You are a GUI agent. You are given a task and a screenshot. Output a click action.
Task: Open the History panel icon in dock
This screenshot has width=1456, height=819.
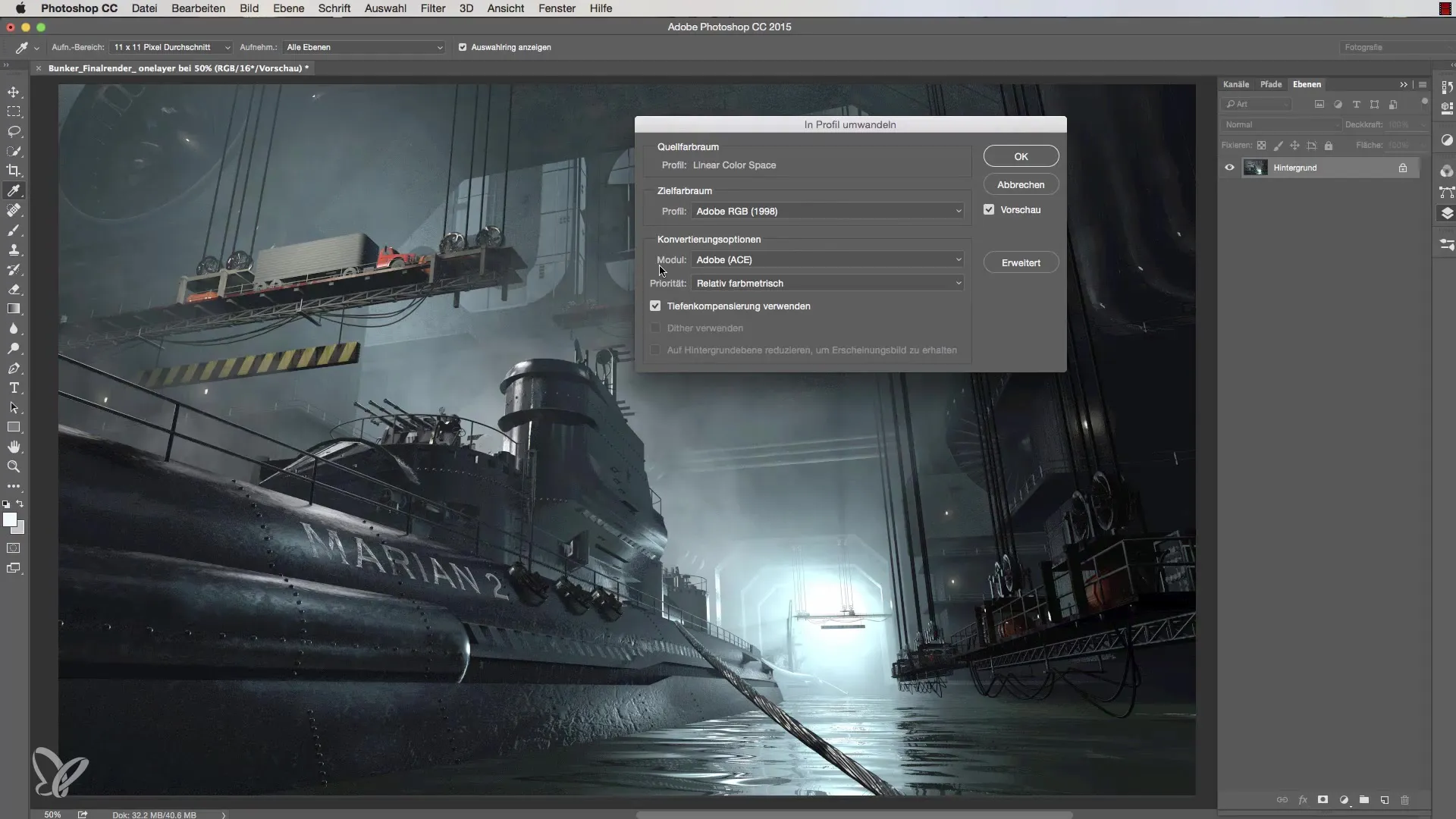(1446, 87)
